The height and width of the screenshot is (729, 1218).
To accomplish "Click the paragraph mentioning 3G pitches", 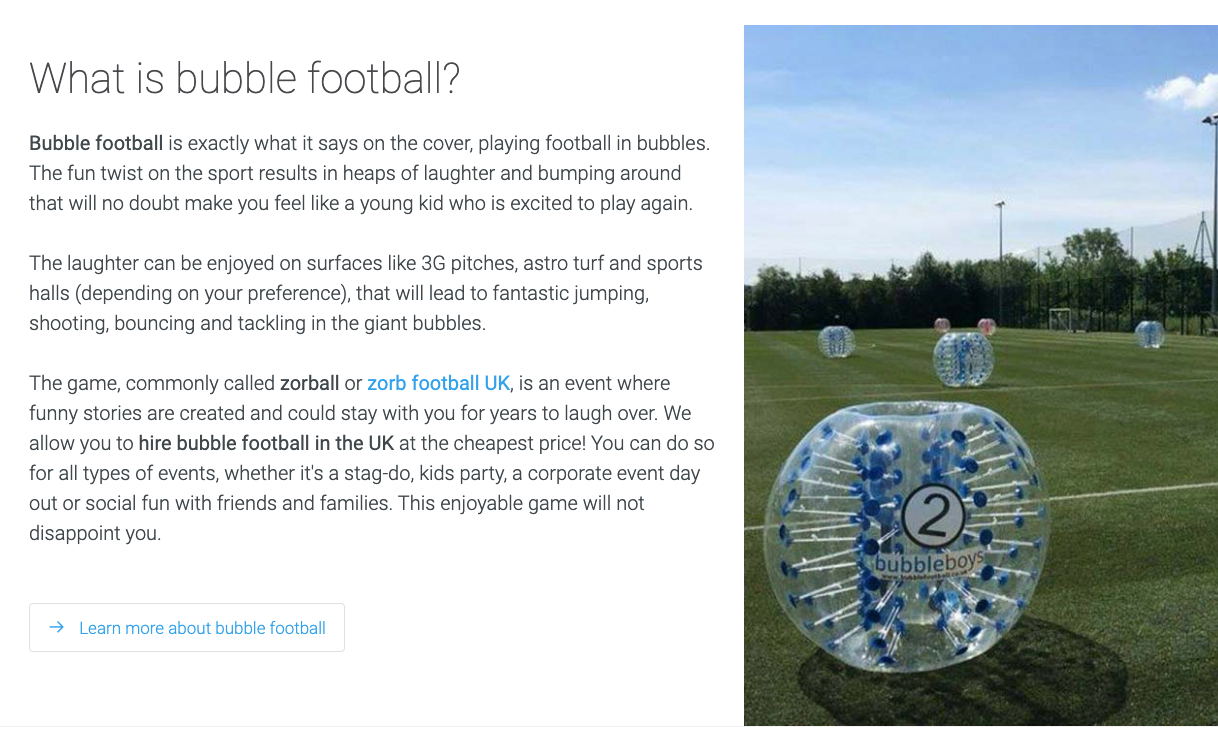I will click(x=366, y=293).
